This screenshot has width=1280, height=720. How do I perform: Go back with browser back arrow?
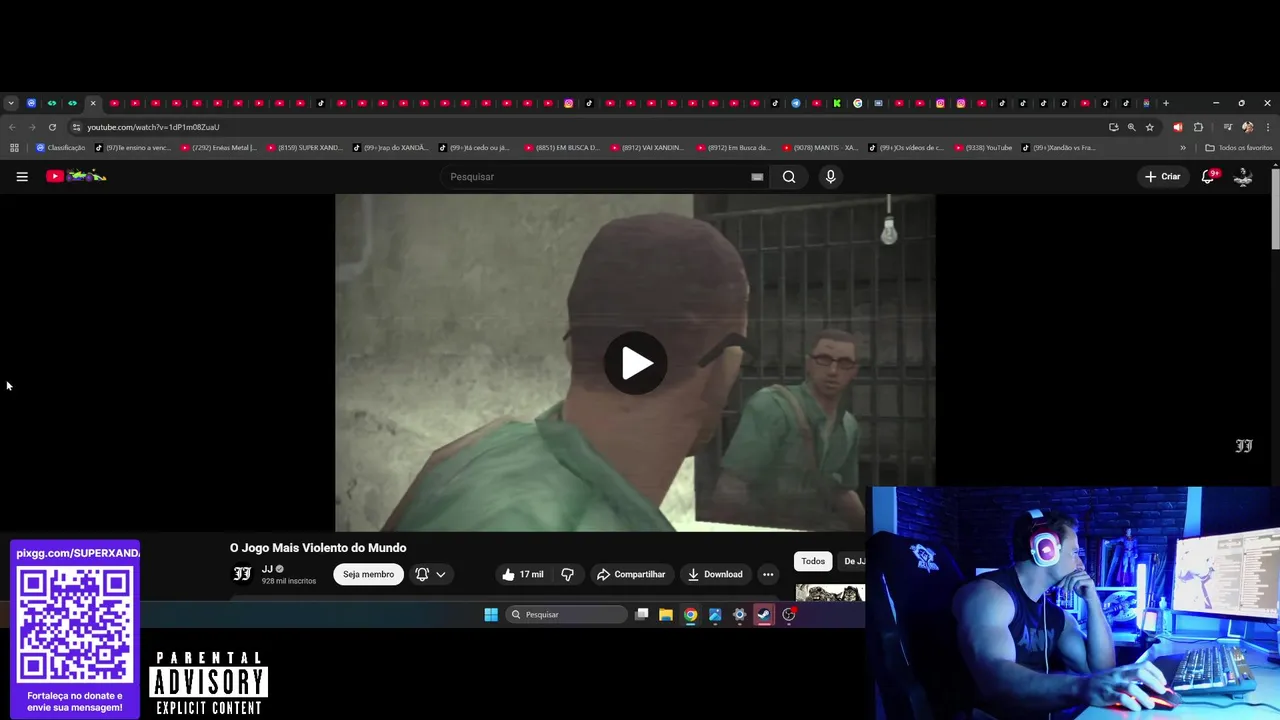pyautogui.click(x=12, y=127)
